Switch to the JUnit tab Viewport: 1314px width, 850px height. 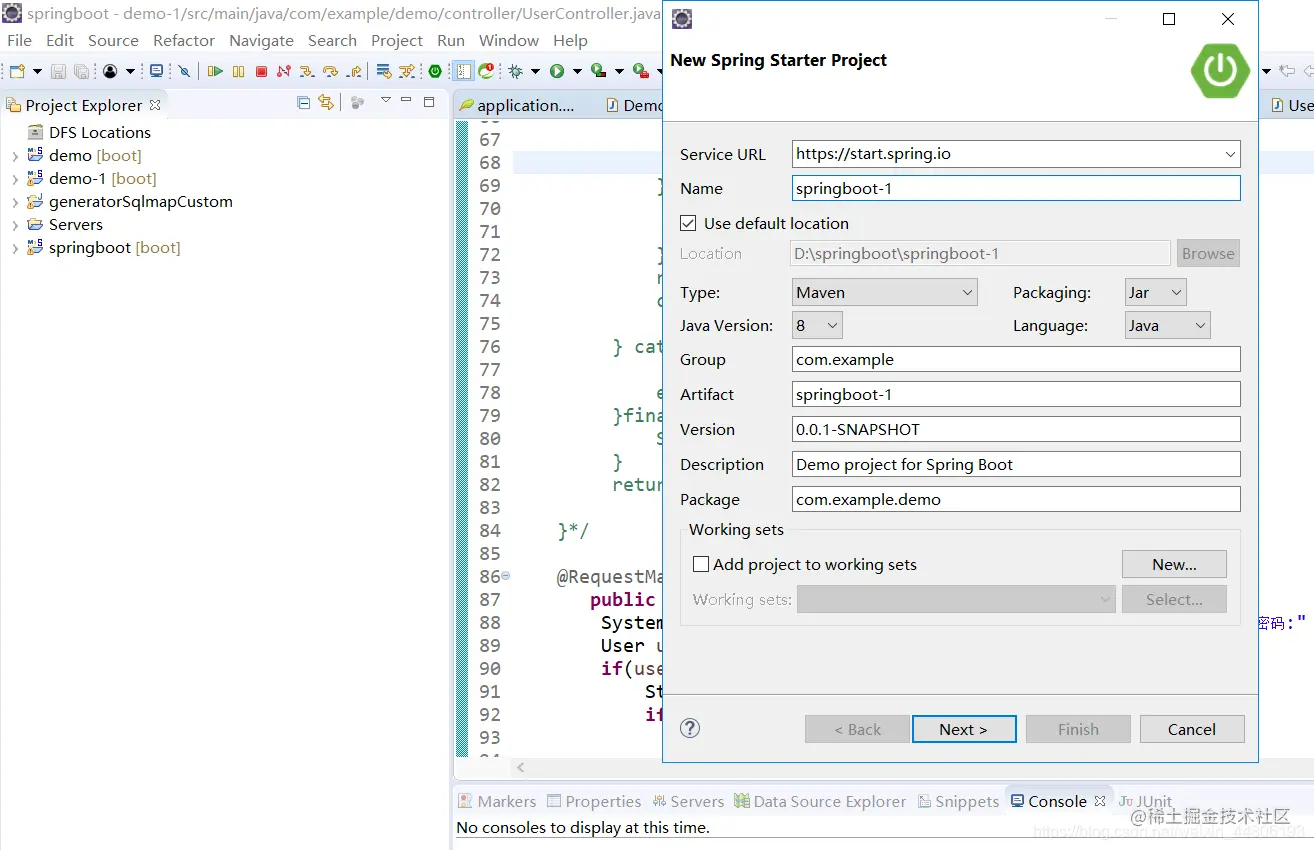[x=1145, y=801]
